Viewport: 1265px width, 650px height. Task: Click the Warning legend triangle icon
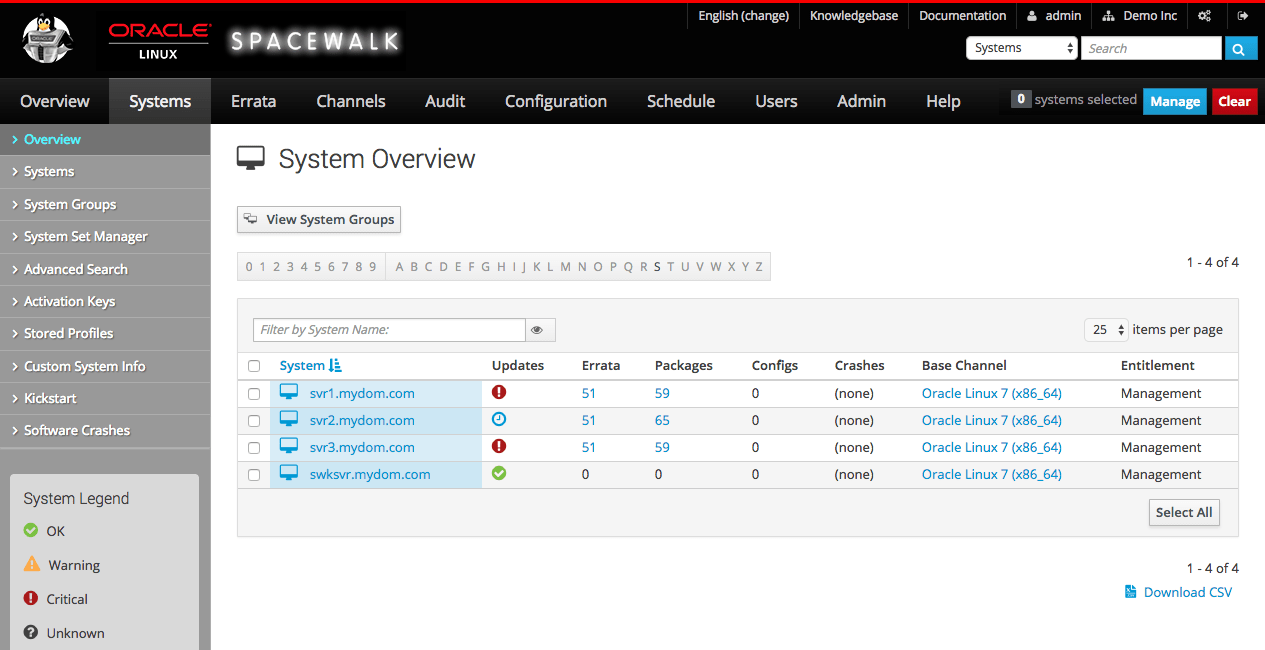pyautogui.click(x=32, y=565)
